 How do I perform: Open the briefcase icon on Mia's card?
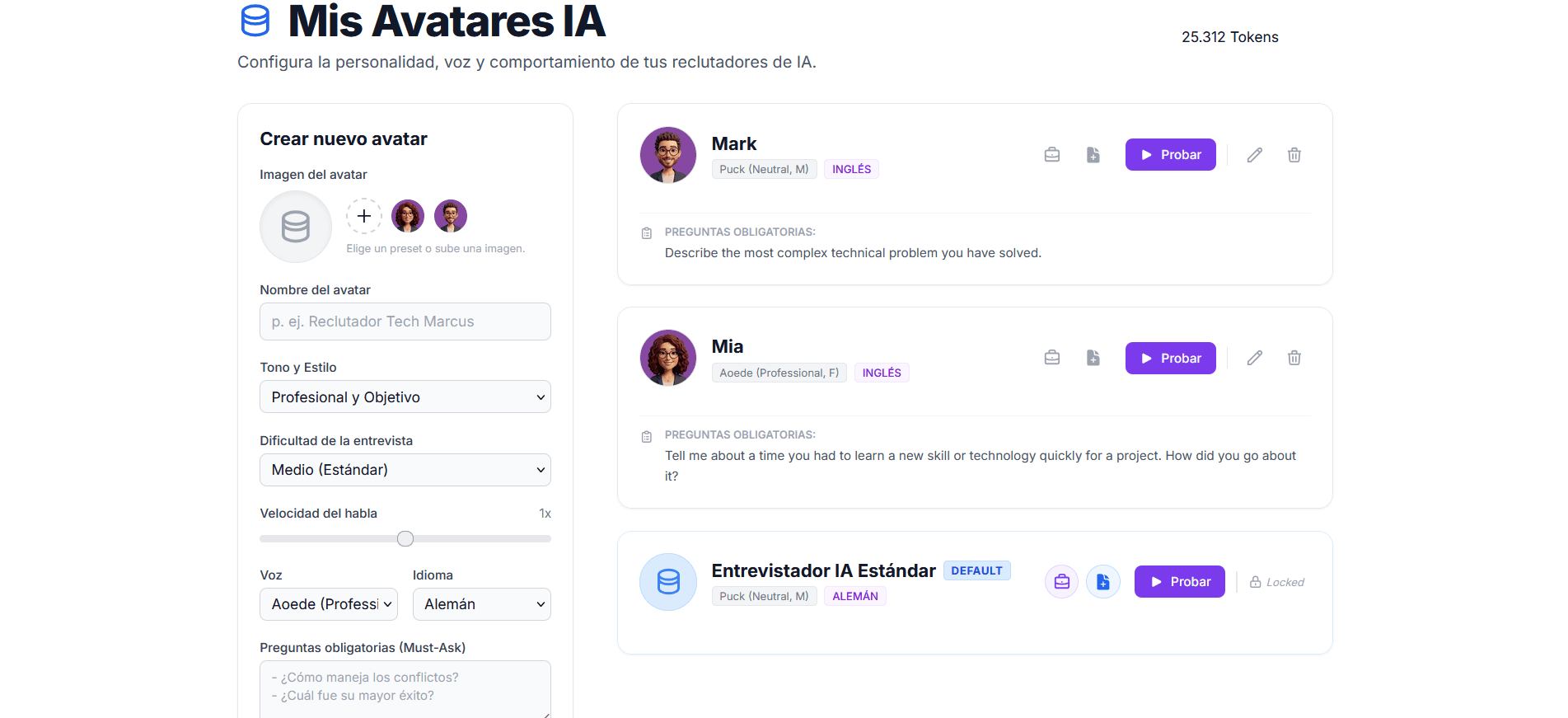(x=1052, y=358)
